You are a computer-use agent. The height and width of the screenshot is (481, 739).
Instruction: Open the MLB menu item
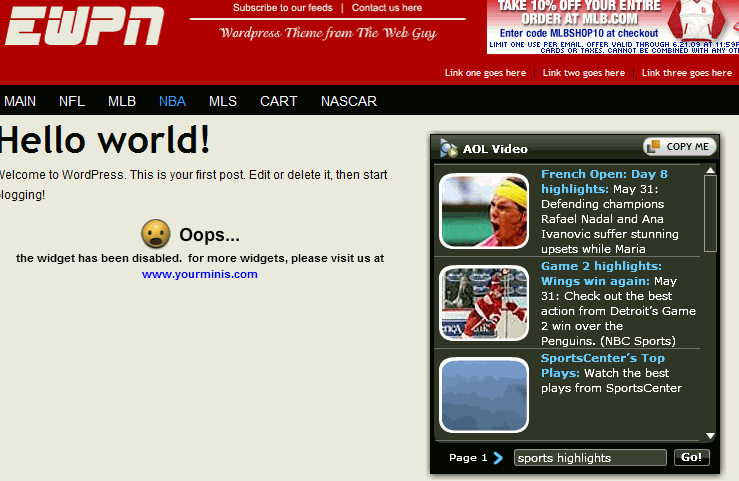(x=122, y=101)
